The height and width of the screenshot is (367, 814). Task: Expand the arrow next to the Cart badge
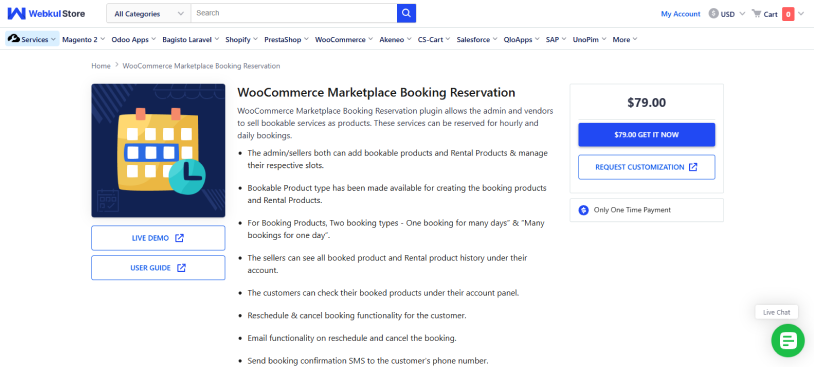(x=801, y=13)
